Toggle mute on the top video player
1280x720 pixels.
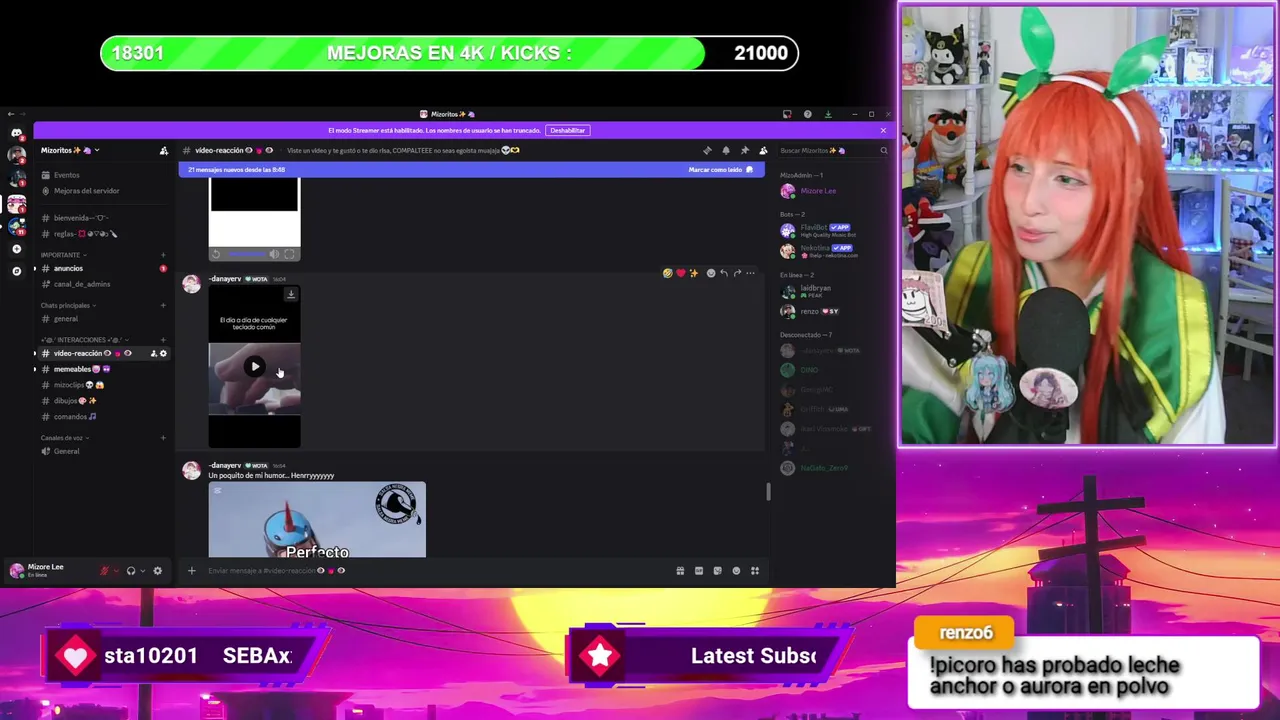[274, 254]
